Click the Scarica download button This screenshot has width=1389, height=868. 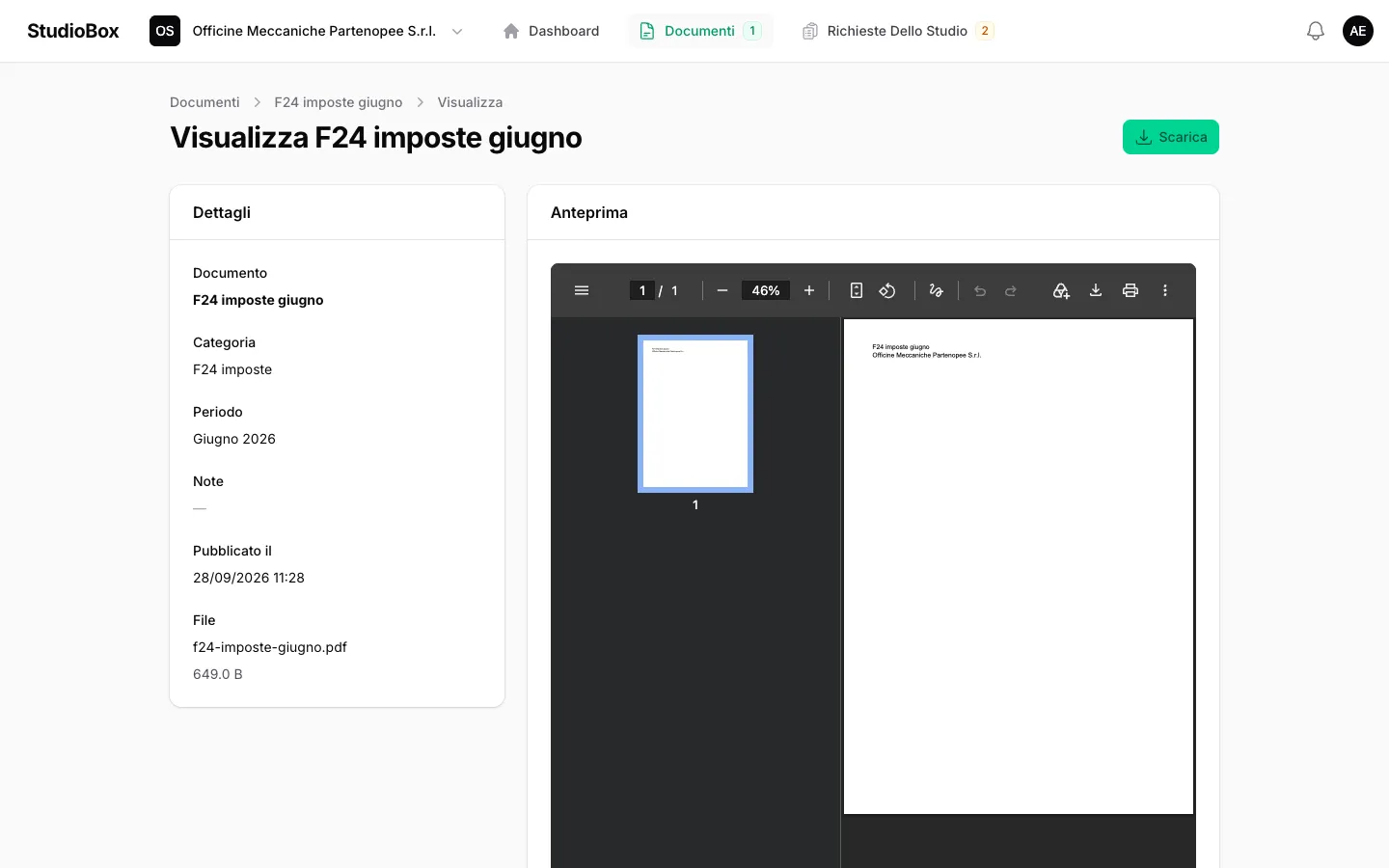pos(1171,137)
